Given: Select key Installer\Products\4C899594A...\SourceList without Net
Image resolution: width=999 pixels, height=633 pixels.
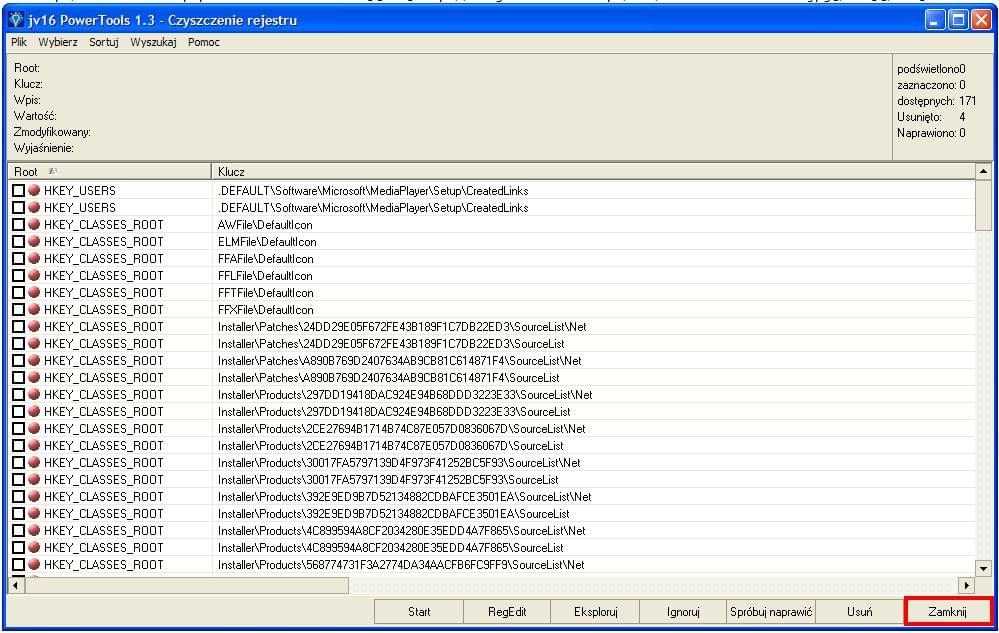Looking at the screenshot, I should (390, 548).
